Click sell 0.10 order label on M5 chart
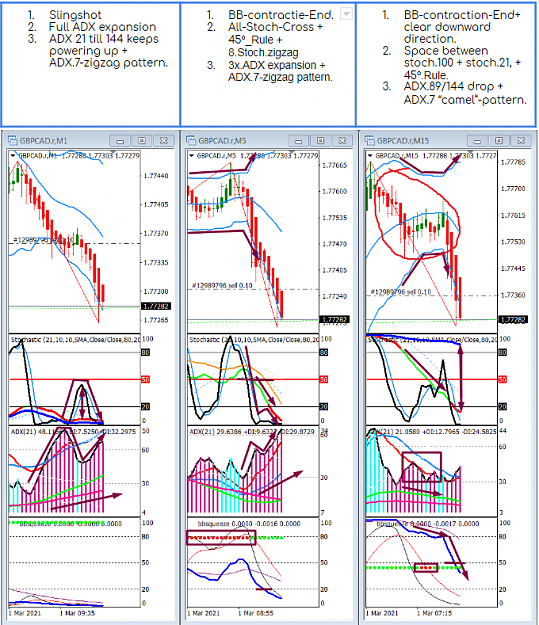This screenshot has height=625, width=539. click(x=222, y=285)
